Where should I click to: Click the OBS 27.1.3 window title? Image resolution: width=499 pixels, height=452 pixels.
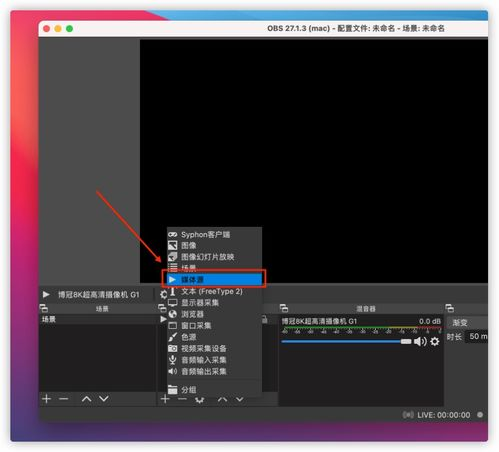point(356,28)
